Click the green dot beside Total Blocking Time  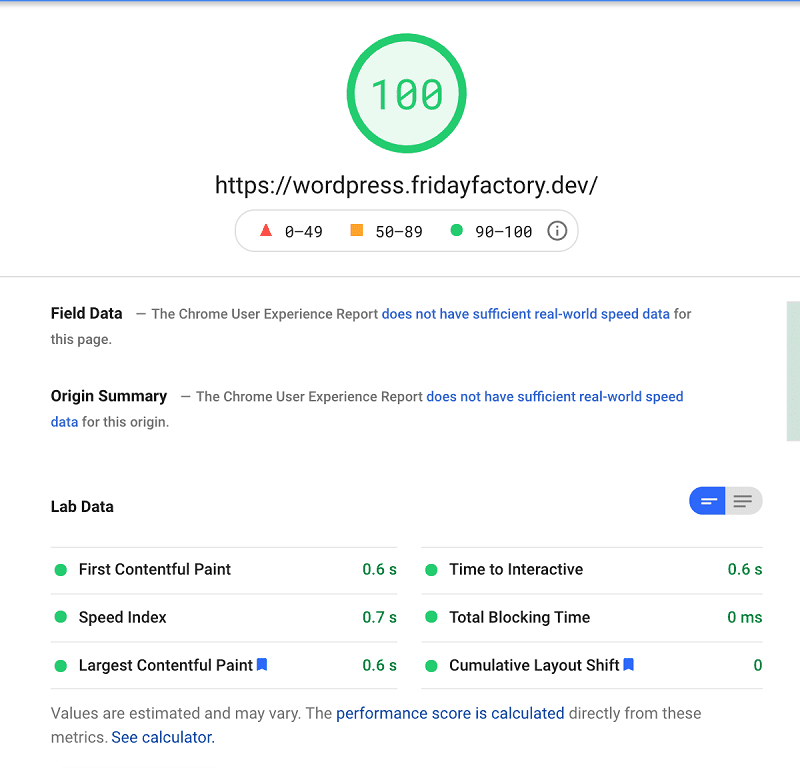coord(431,618)
